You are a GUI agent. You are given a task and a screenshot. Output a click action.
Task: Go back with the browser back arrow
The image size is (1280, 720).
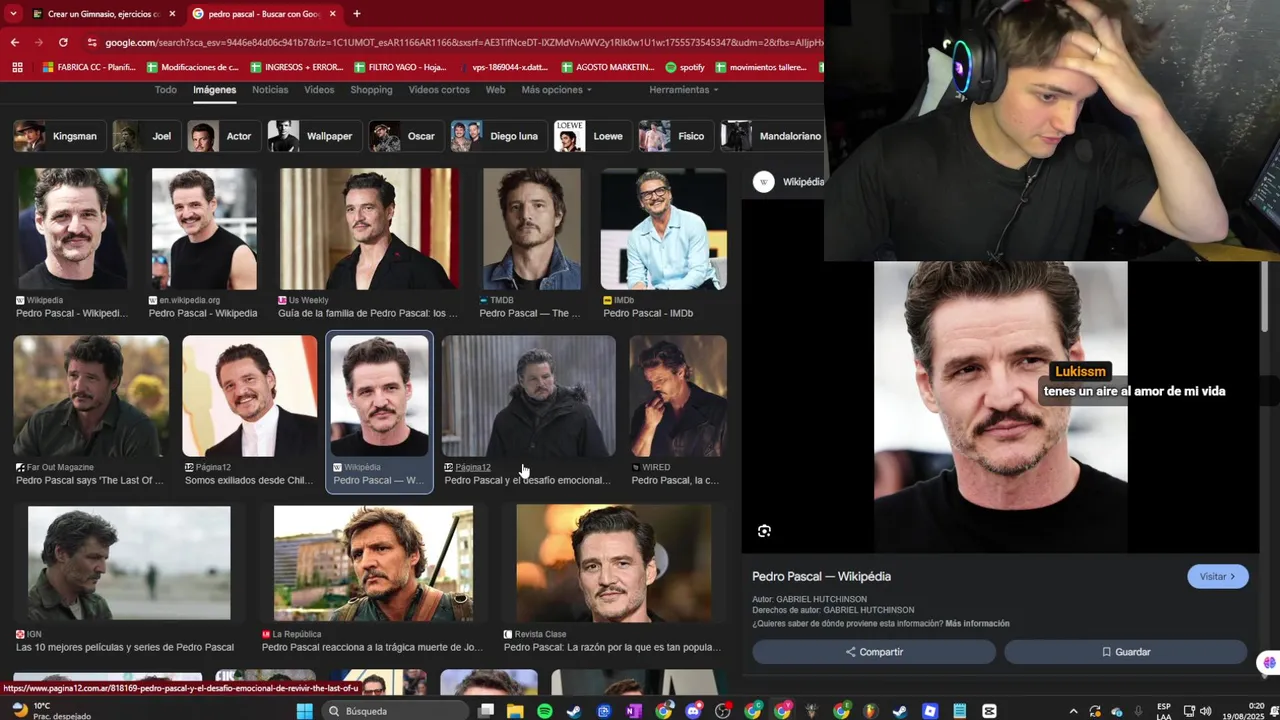tap(14, 42)
